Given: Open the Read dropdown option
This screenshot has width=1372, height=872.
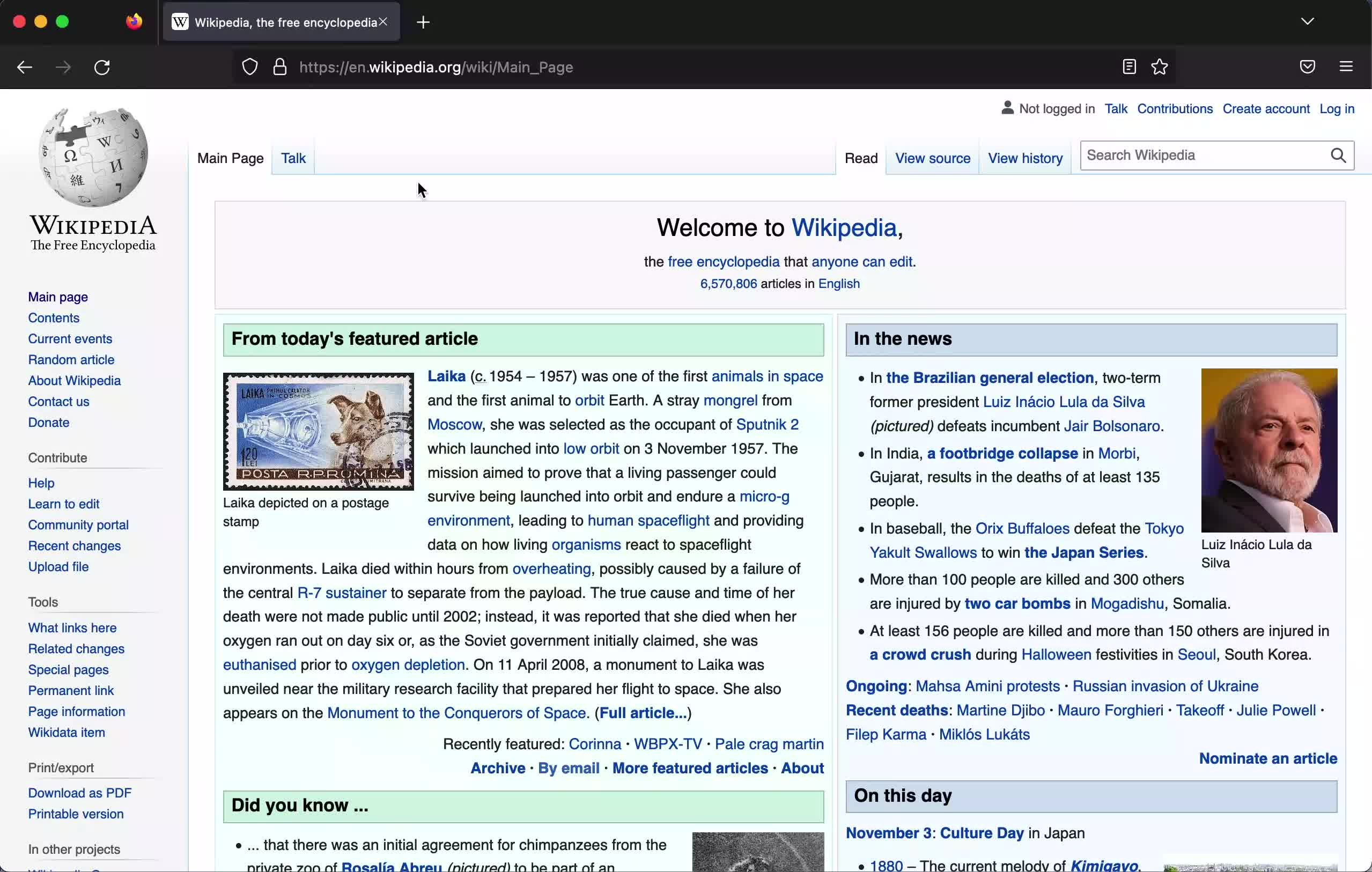Looking at the screenshot, I should click(x=861, y=159).
